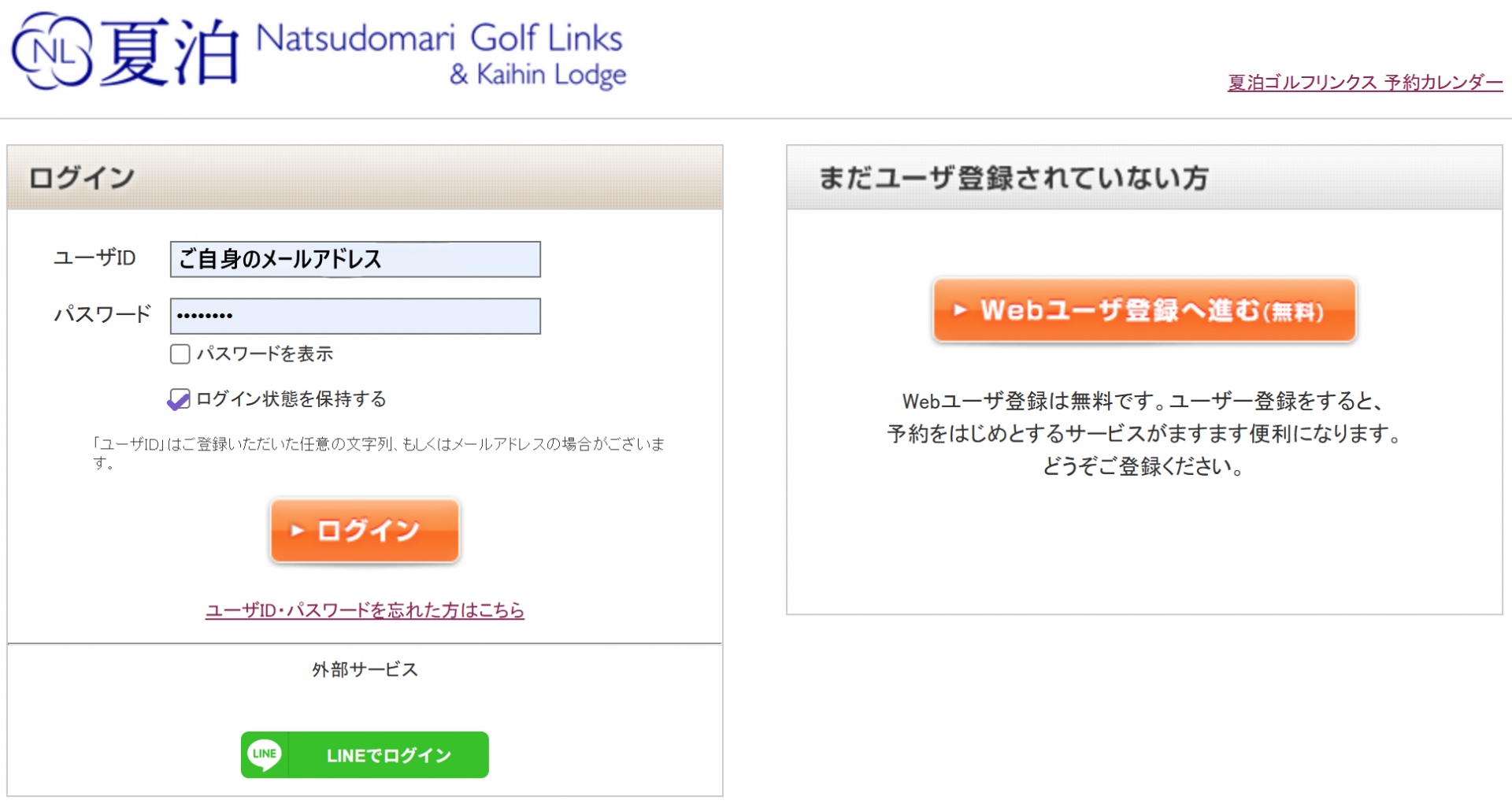
Task: Click the ログイン panel header
Action: (x=365, y=177)
